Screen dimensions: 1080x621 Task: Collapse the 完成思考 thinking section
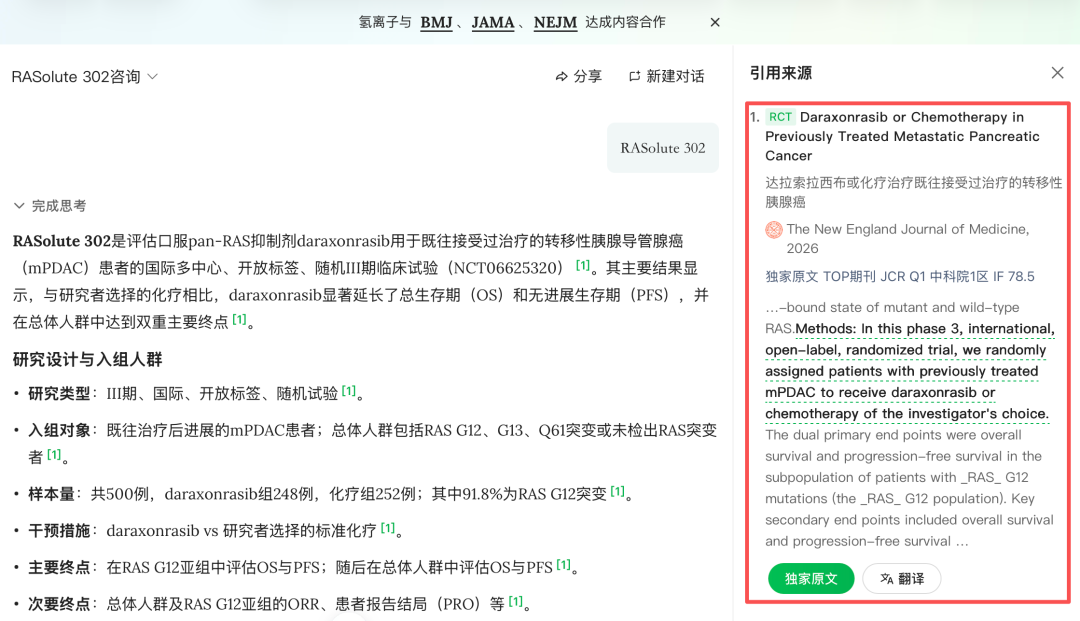coord(50,206)
